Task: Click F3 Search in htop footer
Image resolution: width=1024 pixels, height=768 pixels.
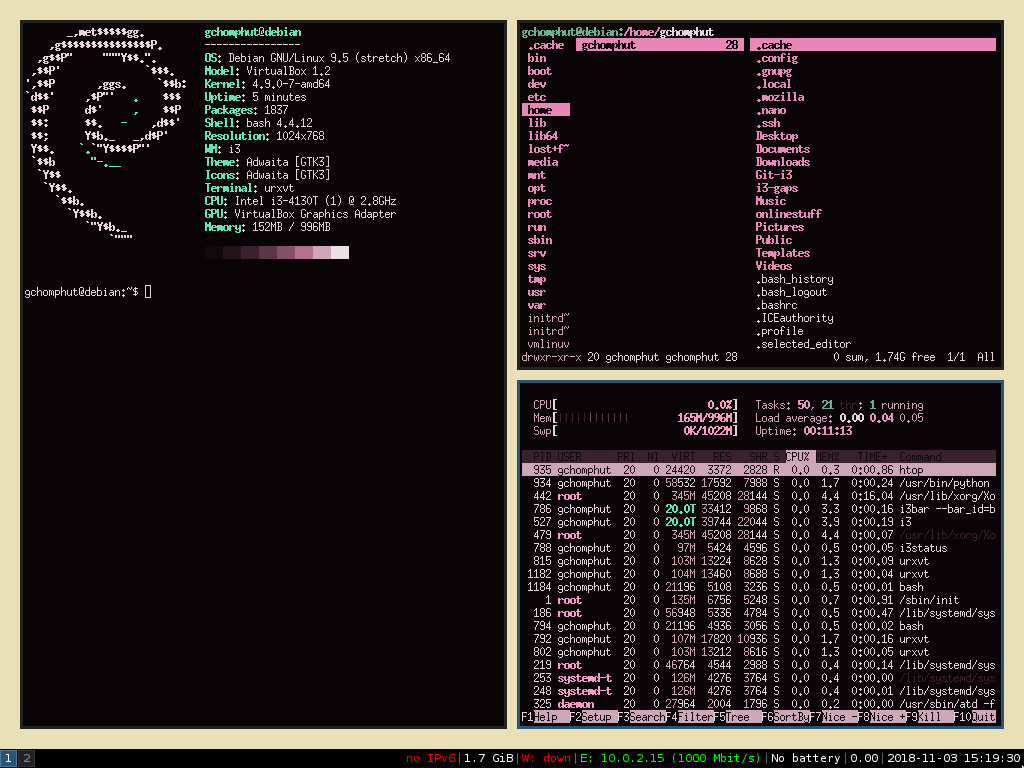Action: click(647, 717)
